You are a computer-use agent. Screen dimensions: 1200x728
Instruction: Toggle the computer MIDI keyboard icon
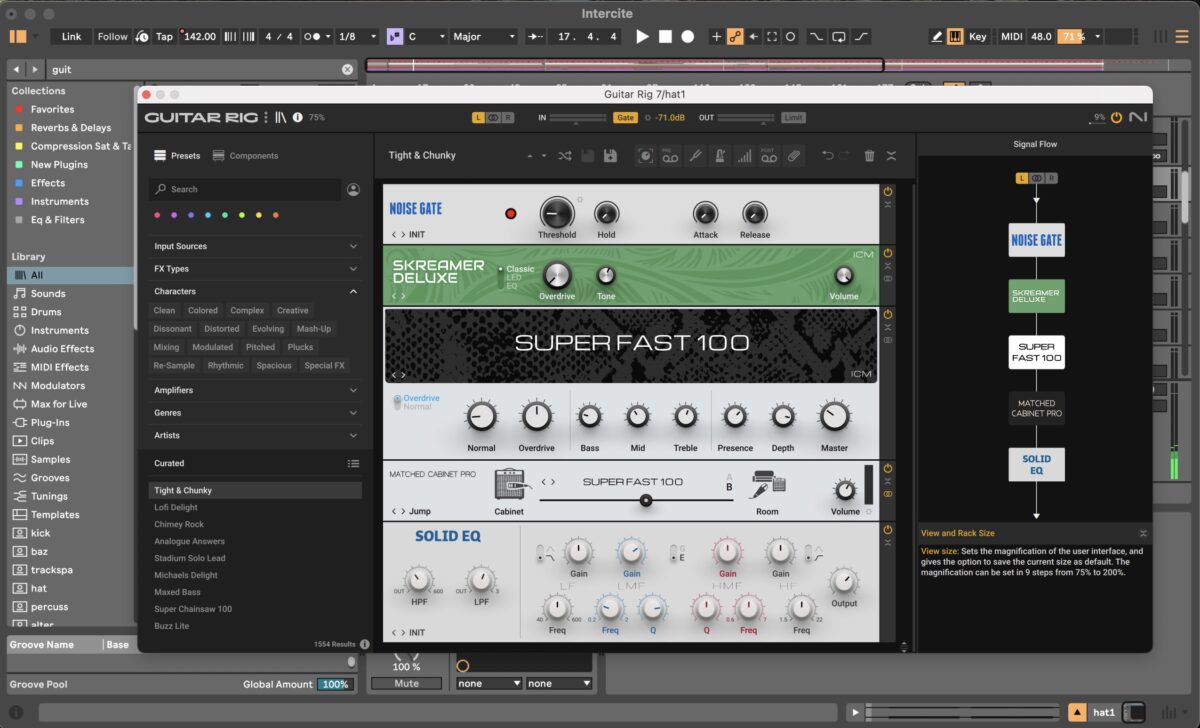(955, 36)
